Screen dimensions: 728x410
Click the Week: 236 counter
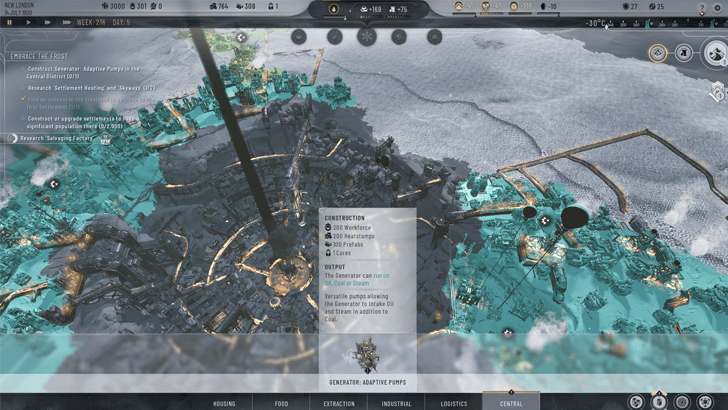click(91, 22)
